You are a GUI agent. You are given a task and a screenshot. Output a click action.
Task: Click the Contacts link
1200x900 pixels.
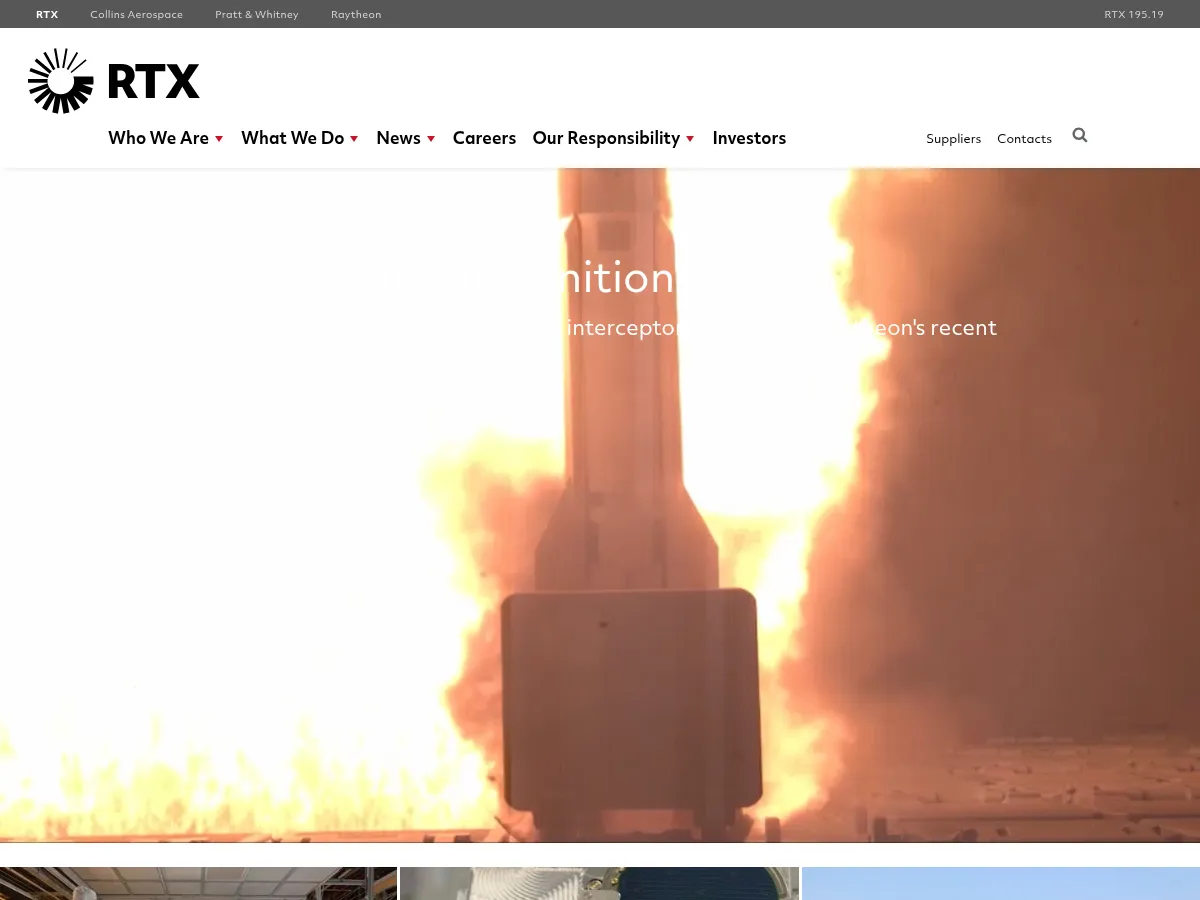[x=1024, y=138]
